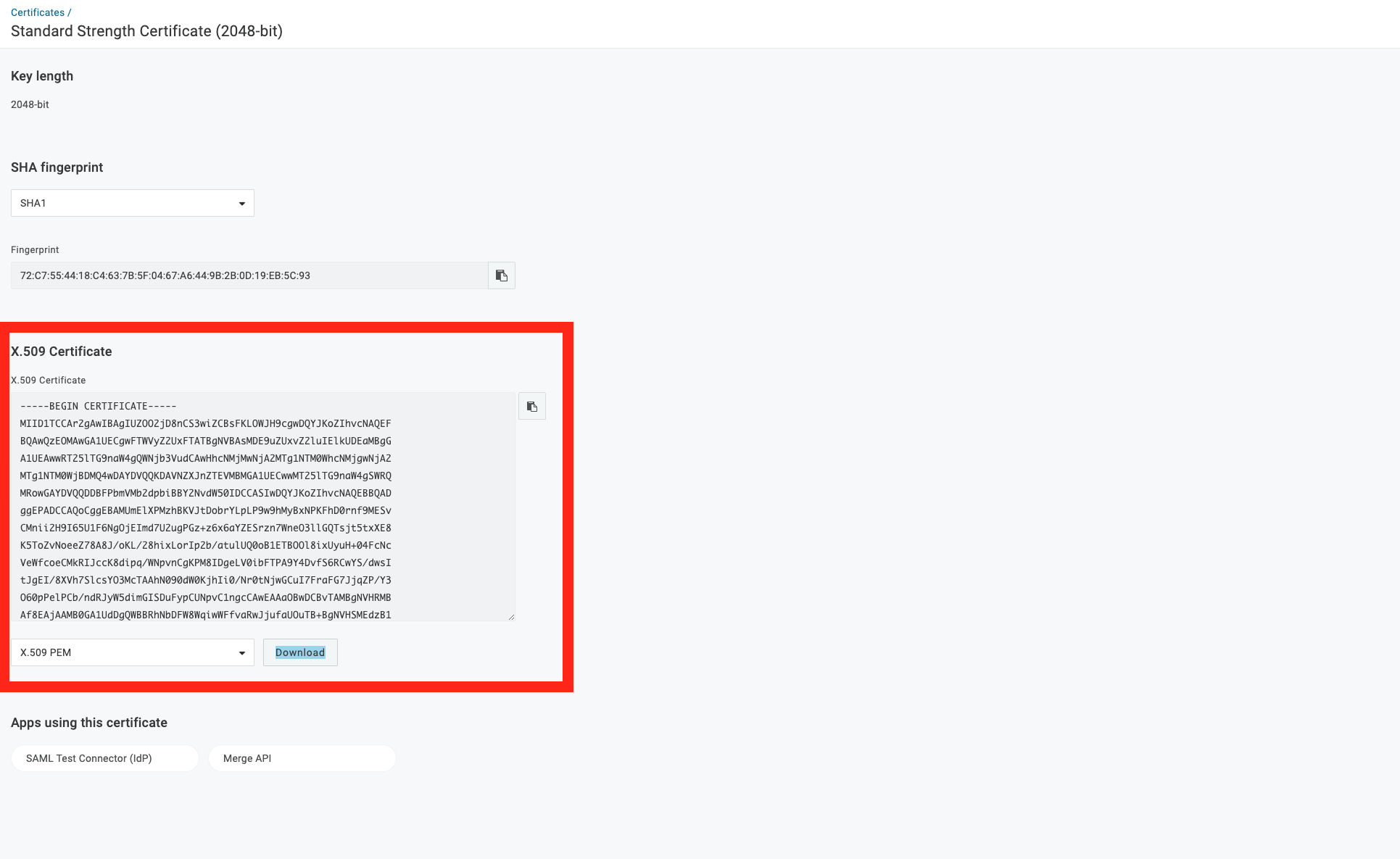Screen dimensions: 1400x859
Task: Click the Download button
Action: 300,652
